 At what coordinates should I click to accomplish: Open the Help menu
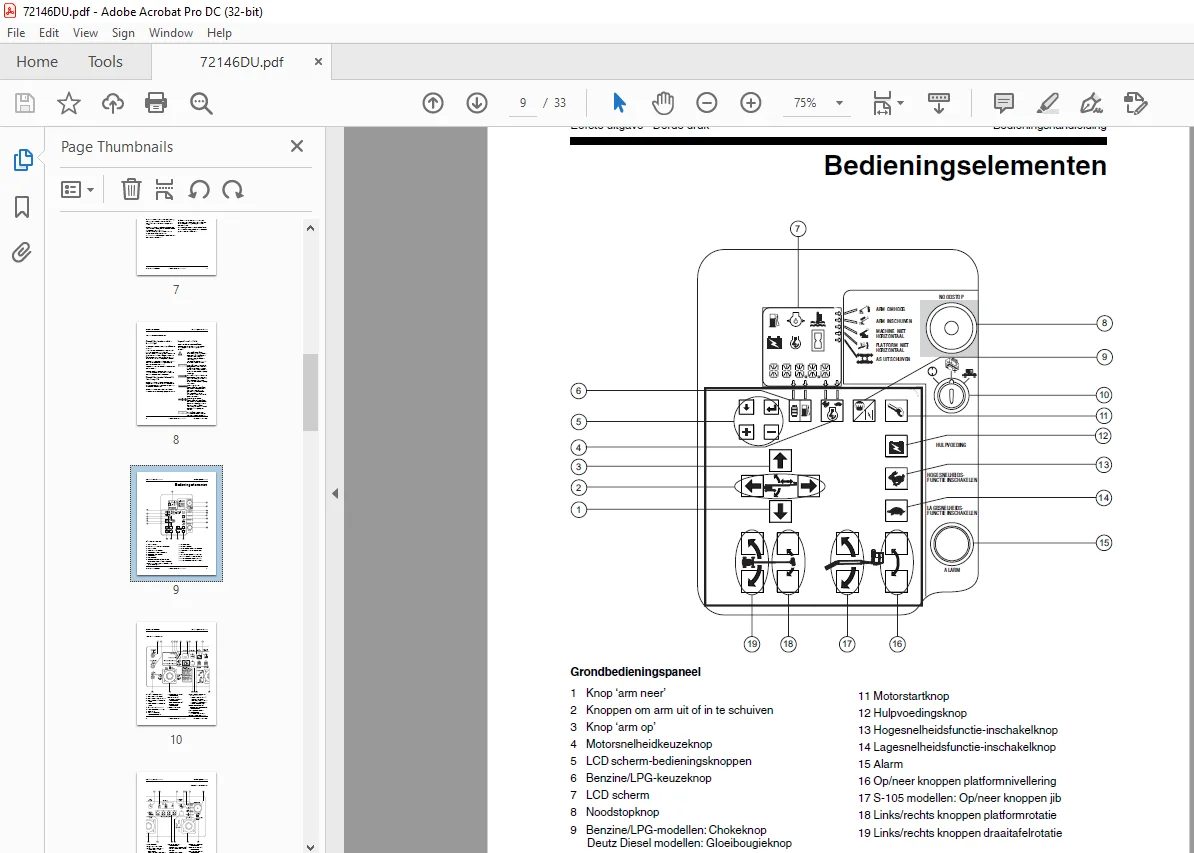219,33
